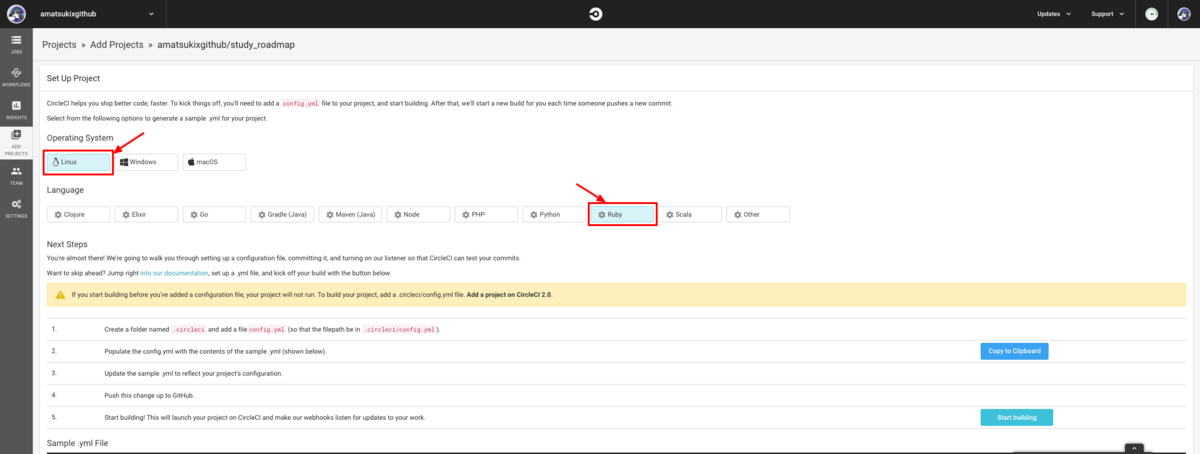Choose Elixir as the language

(146, 214)
